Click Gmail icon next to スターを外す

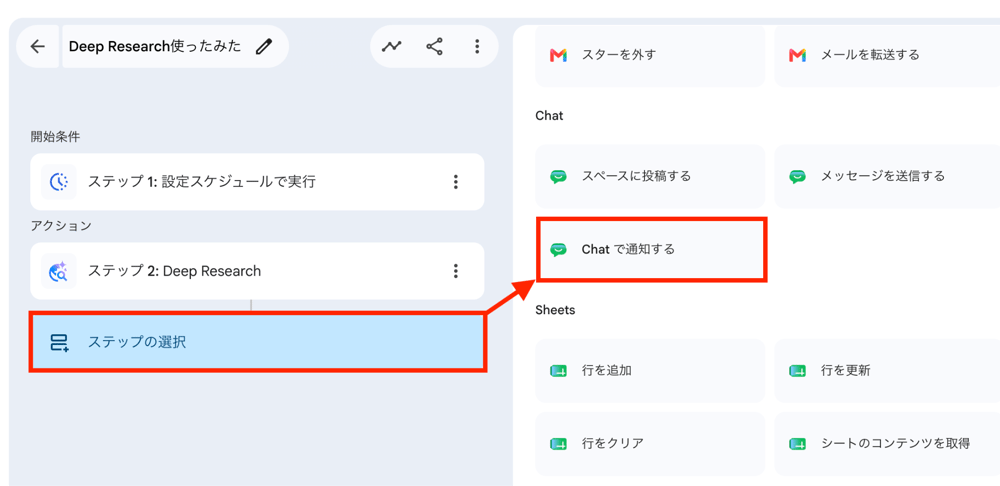point(558,55)
